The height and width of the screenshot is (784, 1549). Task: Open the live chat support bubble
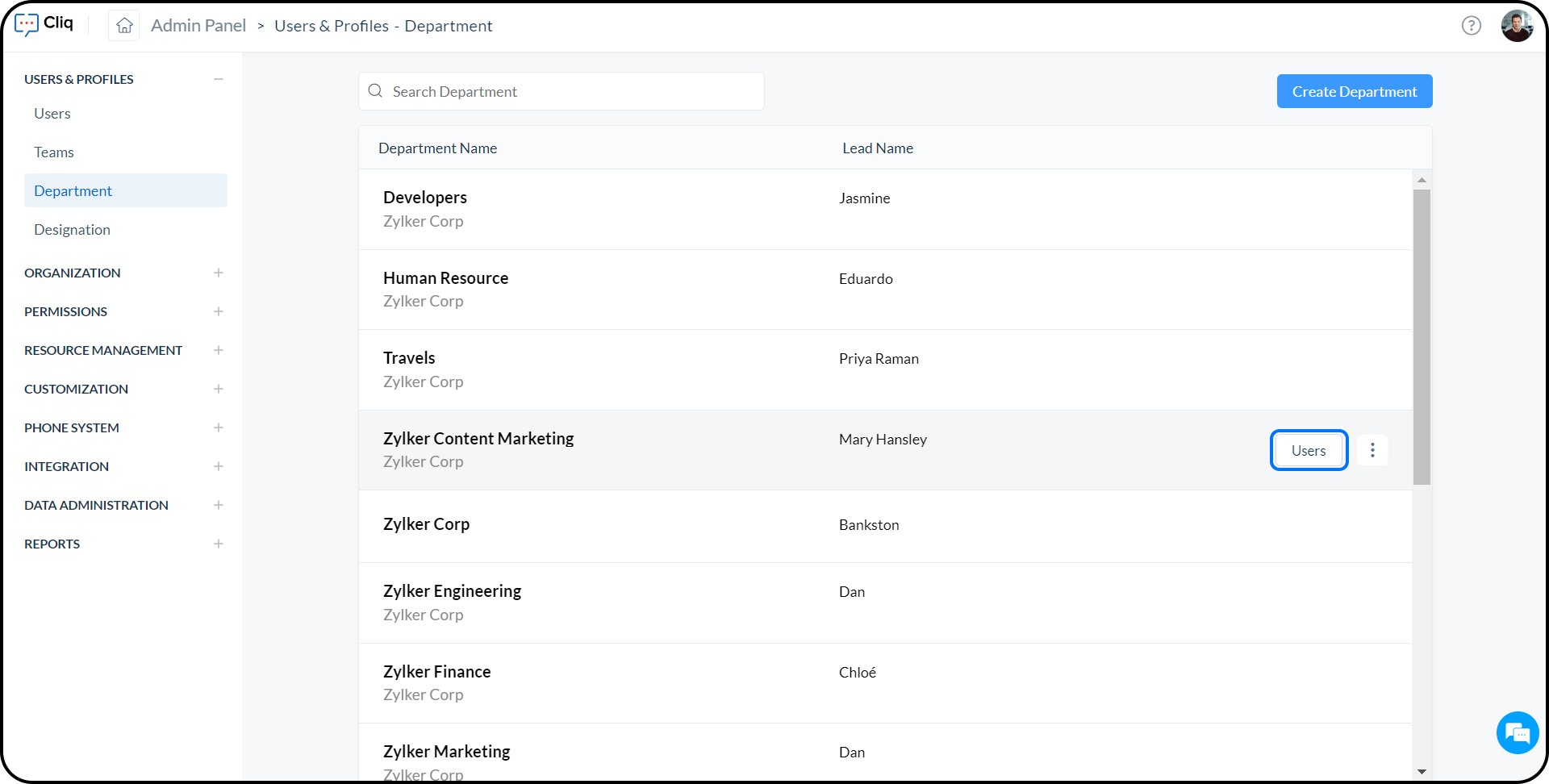[x=1517, y=733]
